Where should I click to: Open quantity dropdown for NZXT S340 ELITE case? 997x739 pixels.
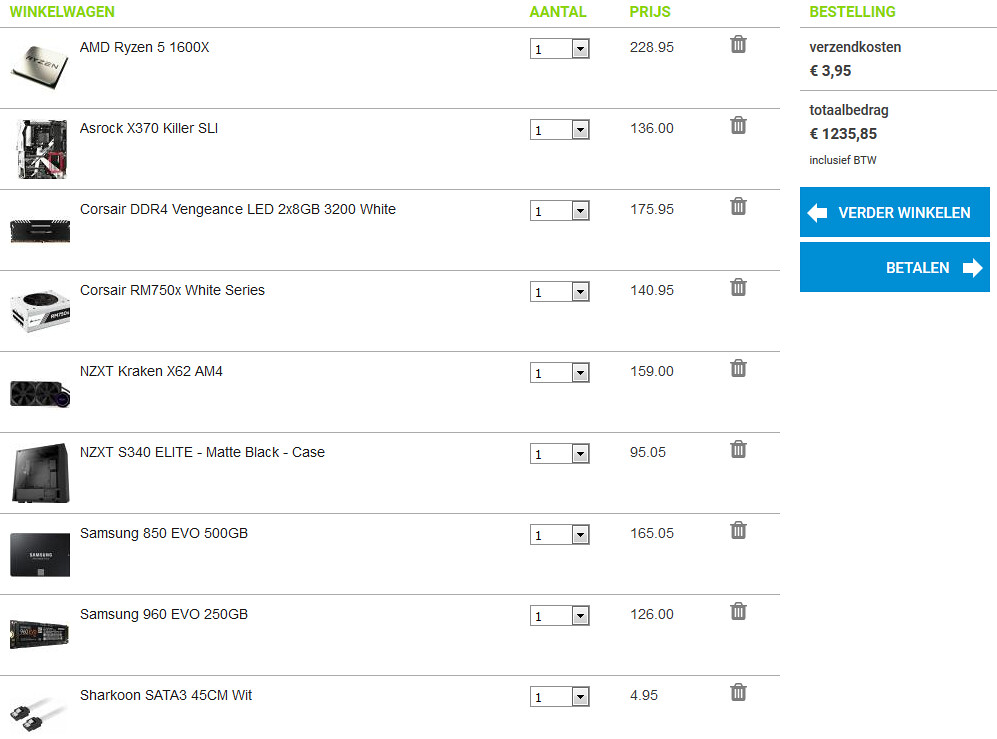(x=560, y=453)
